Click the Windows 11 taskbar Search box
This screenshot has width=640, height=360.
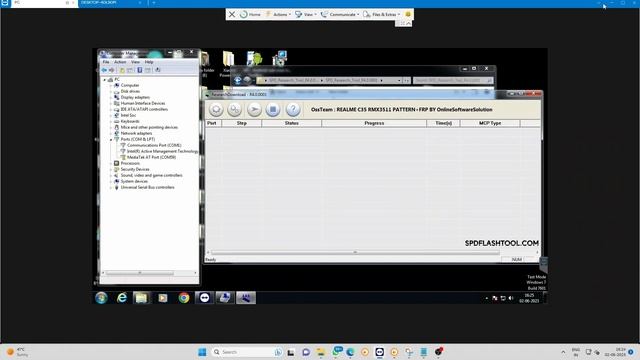pyautogui.click(x=247, y=352)
